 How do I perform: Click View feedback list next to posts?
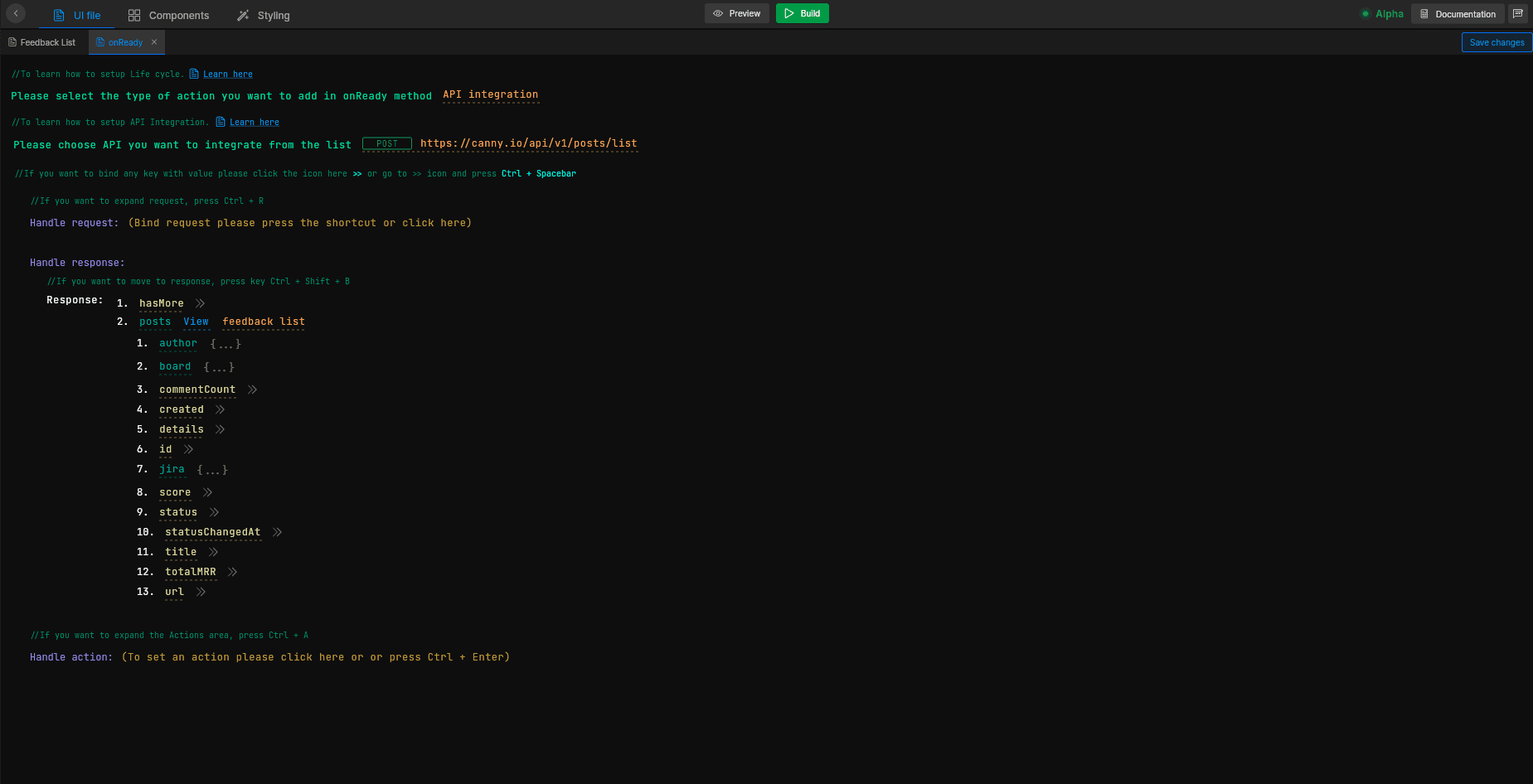[x=196, y=322]
